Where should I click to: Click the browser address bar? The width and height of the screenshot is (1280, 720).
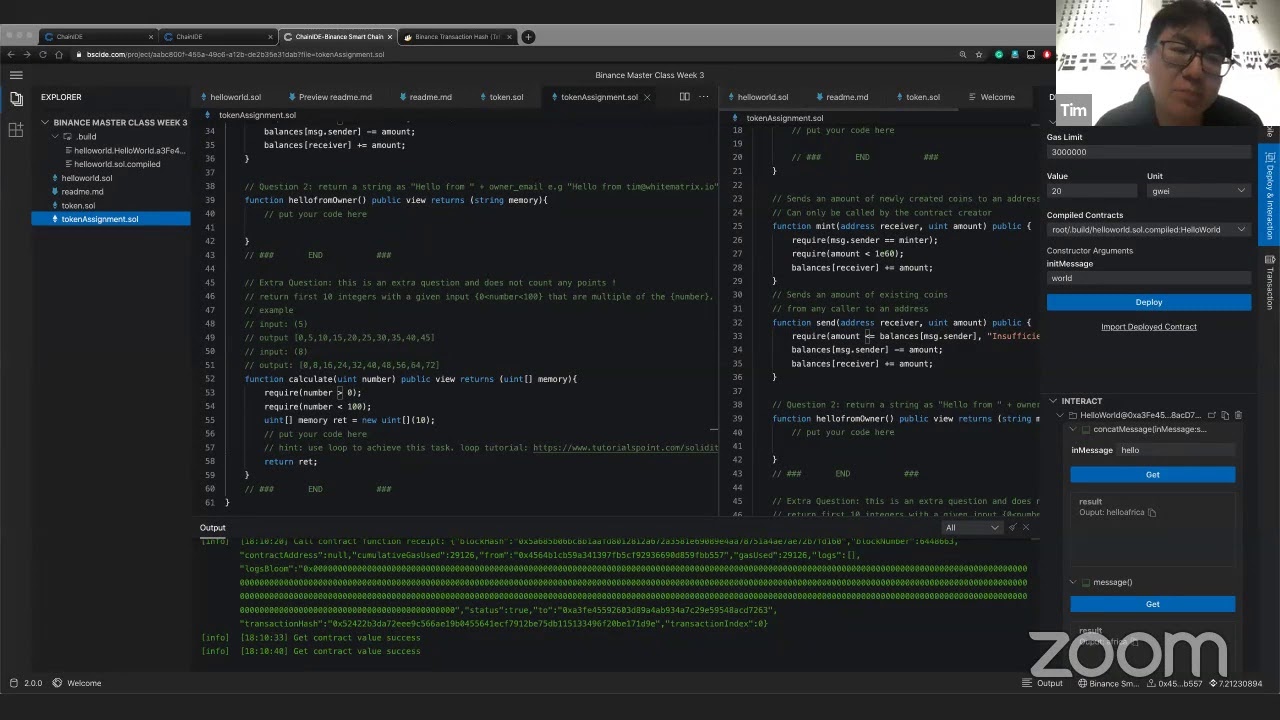pos(520,54)
